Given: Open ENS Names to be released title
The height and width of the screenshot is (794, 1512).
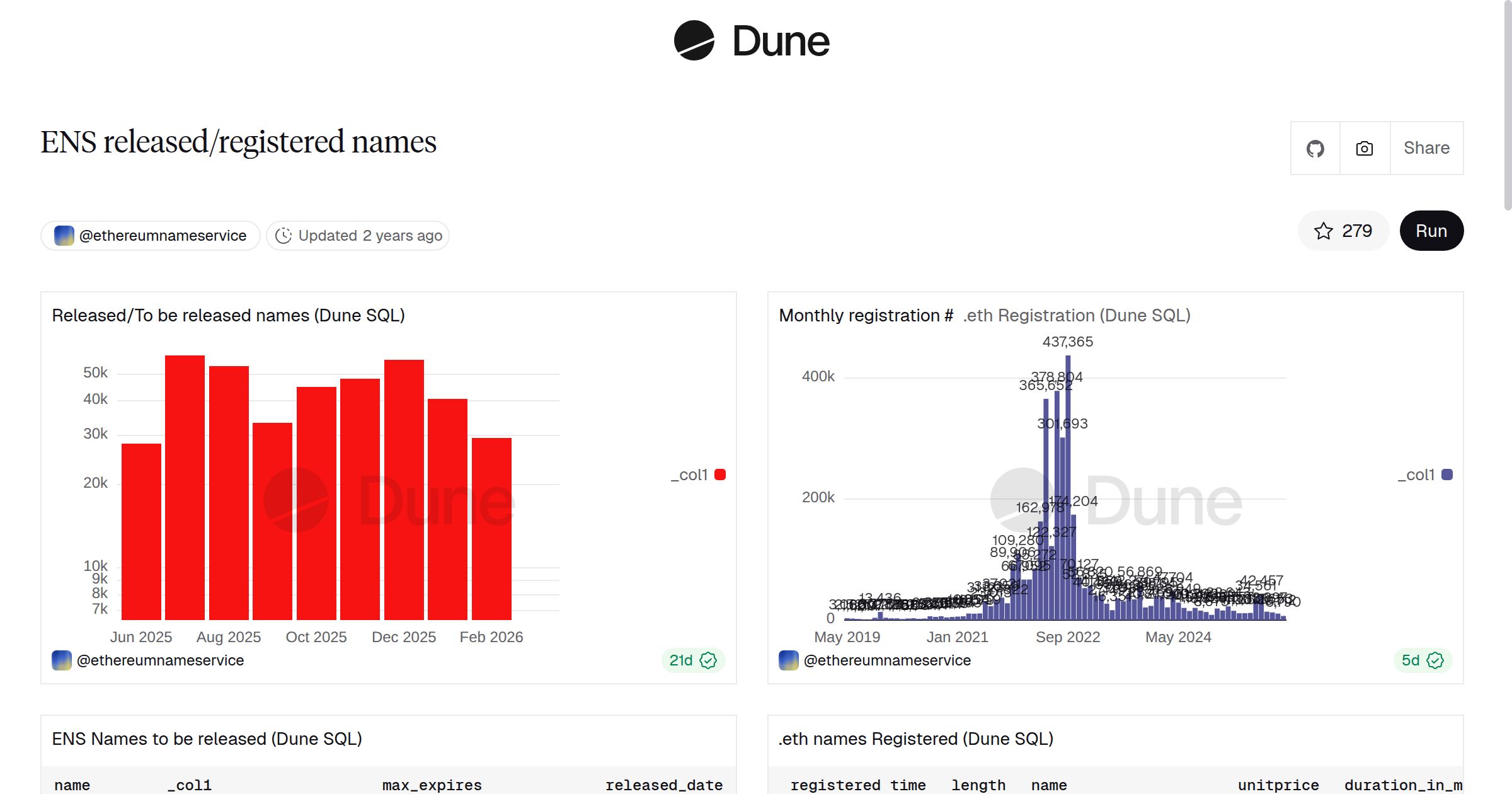Looking at the screenshot, I should (x=207, y=739).
